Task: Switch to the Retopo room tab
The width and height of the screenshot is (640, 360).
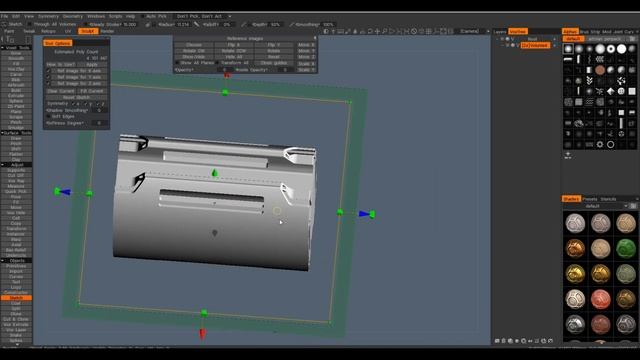Action: tap(48, 31)
